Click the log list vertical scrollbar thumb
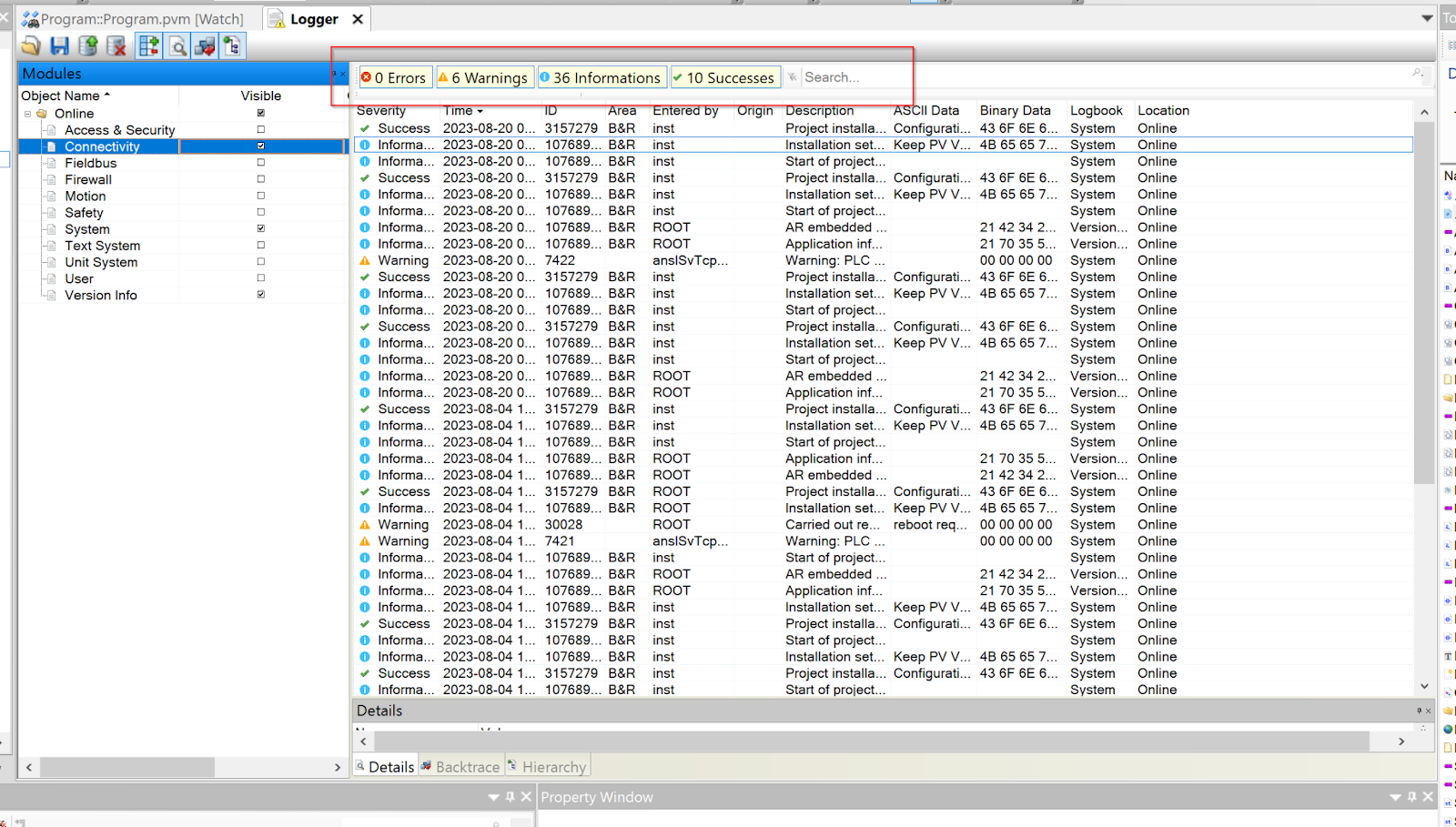The height and width of the screenshot is (827, 1456). coord(1424,302)
